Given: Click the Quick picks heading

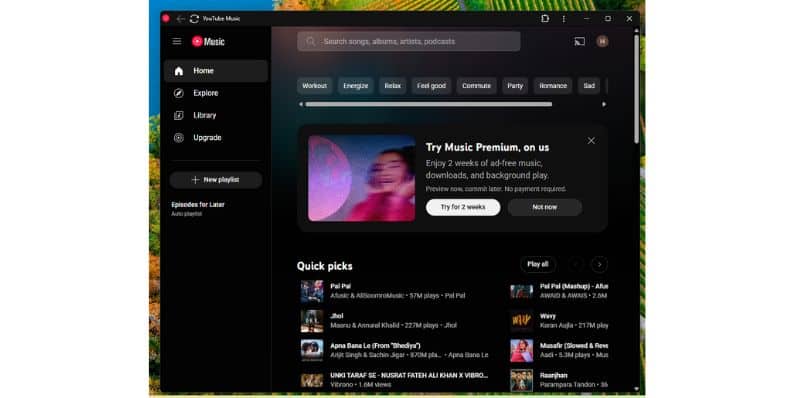Looking at the screenshot, I should 325,266.
